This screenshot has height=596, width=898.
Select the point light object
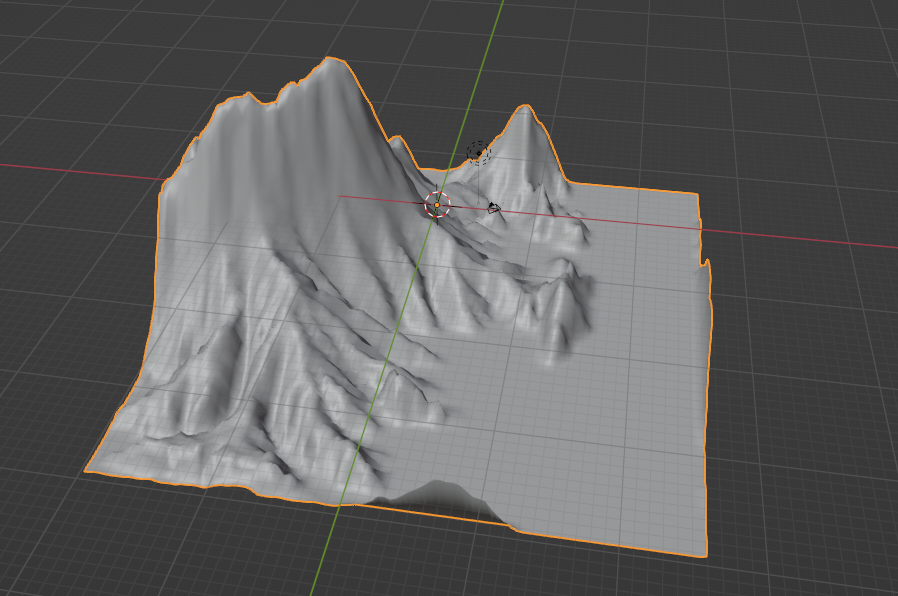[x=478, y=153]
